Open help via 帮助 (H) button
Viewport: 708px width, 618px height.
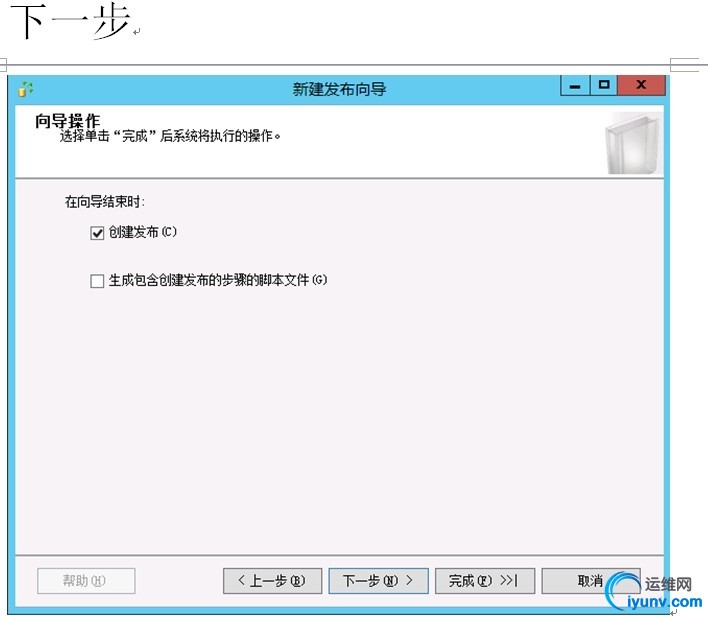(86, 581)
